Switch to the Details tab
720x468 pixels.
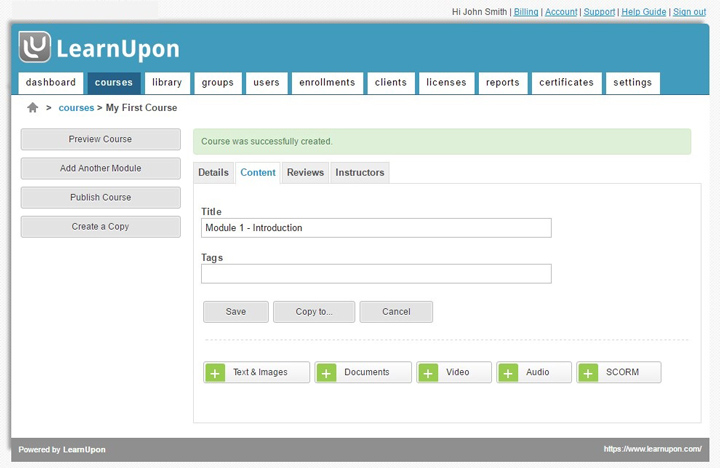point(214,173)
